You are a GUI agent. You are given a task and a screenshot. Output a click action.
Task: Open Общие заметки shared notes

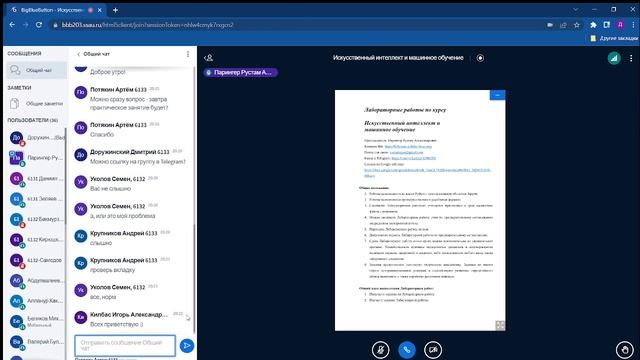click(37, 104)
